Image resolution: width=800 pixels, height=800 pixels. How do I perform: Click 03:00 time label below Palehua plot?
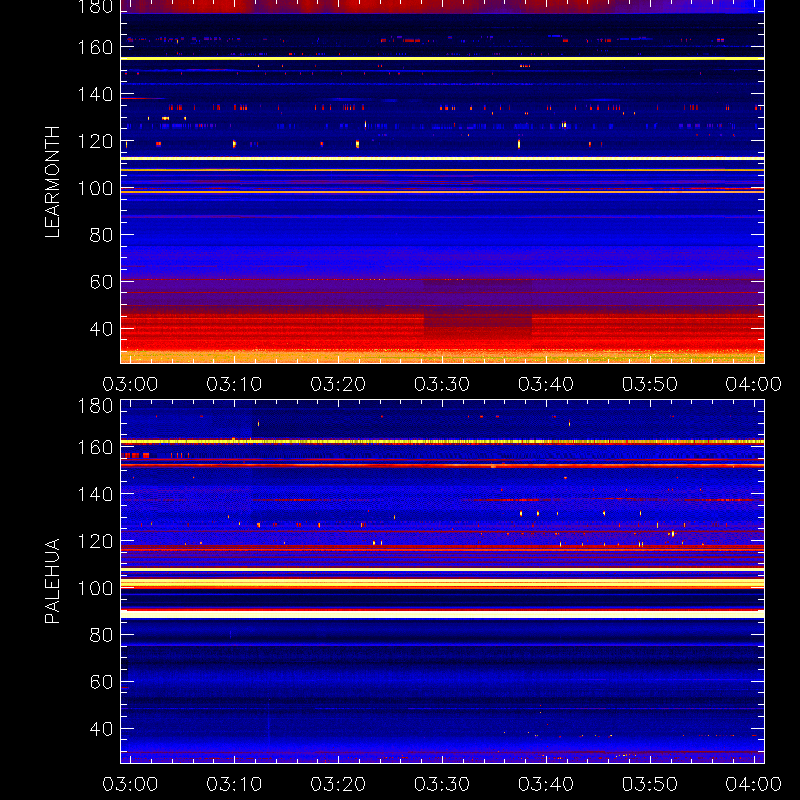tap(130, 784)
